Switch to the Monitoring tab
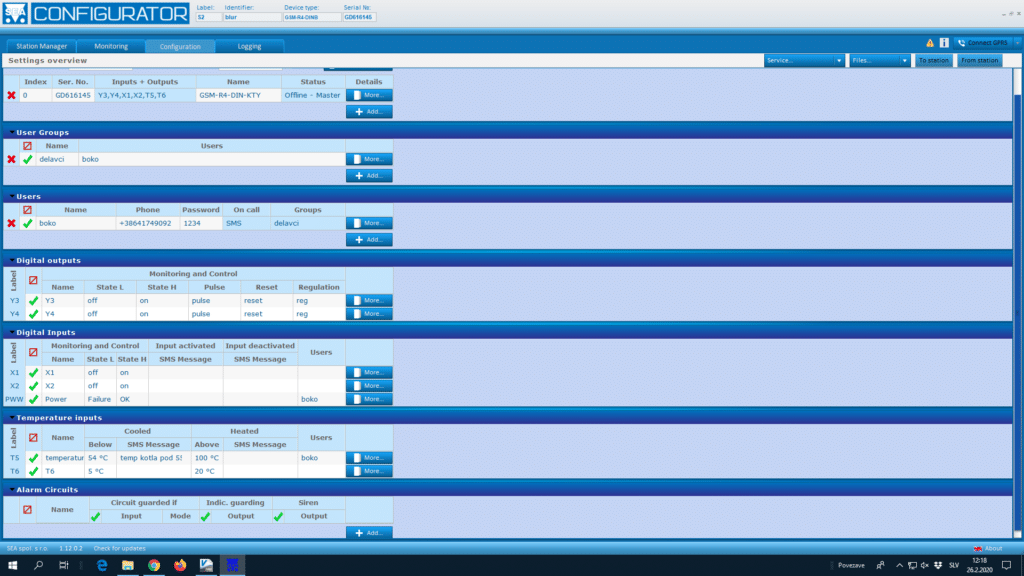This screenshot has height=576, width=1024. pyautogui.click(x=111, y=46)
